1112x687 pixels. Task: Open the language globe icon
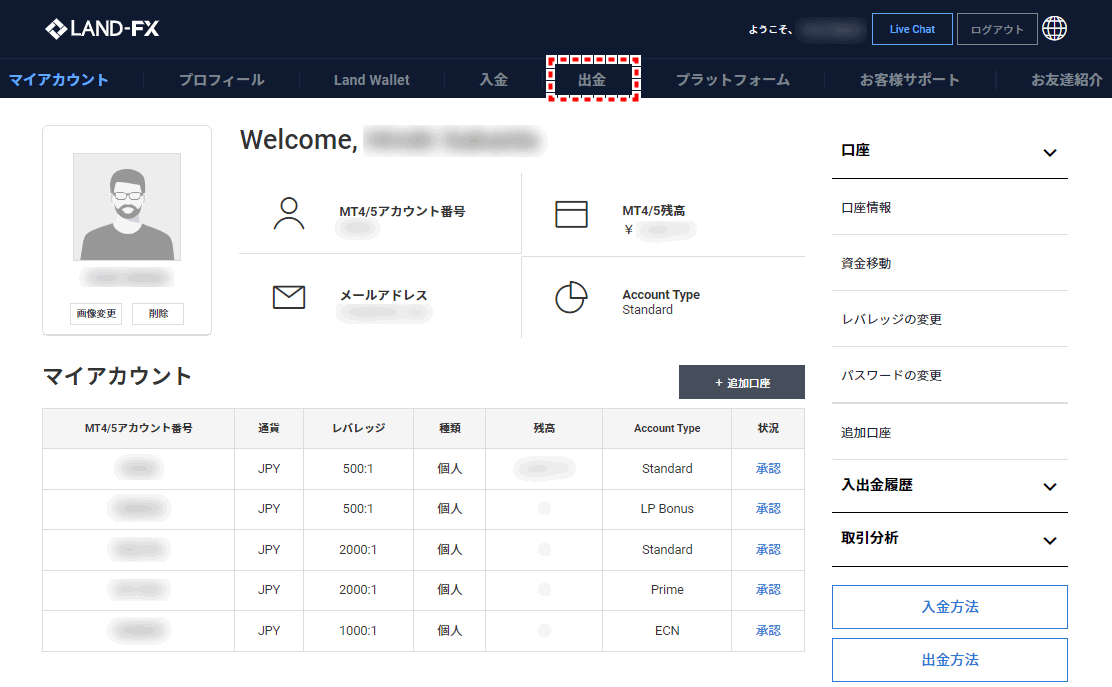(1054, 29)
